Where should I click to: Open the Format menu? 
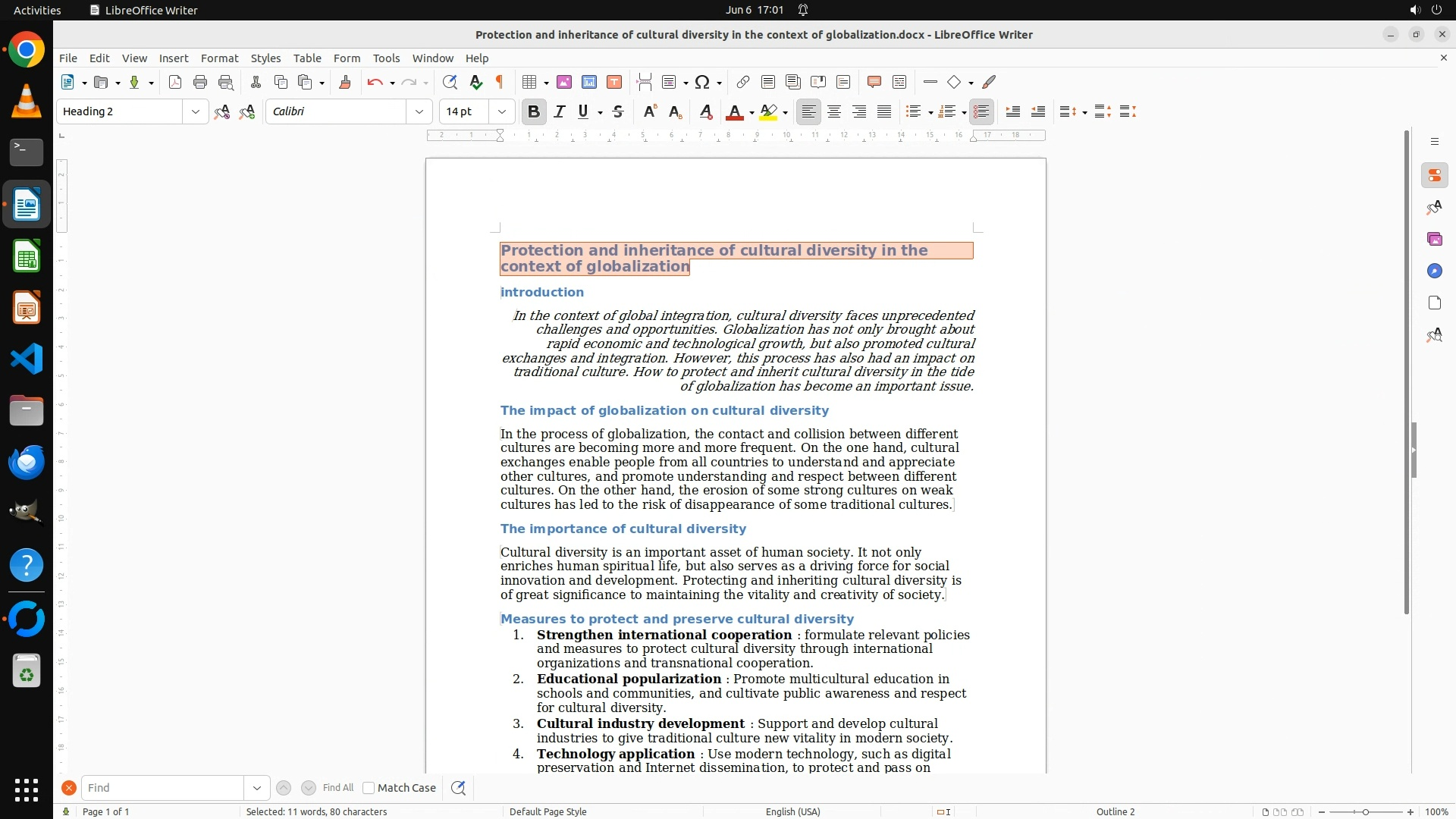pos(219,58)
